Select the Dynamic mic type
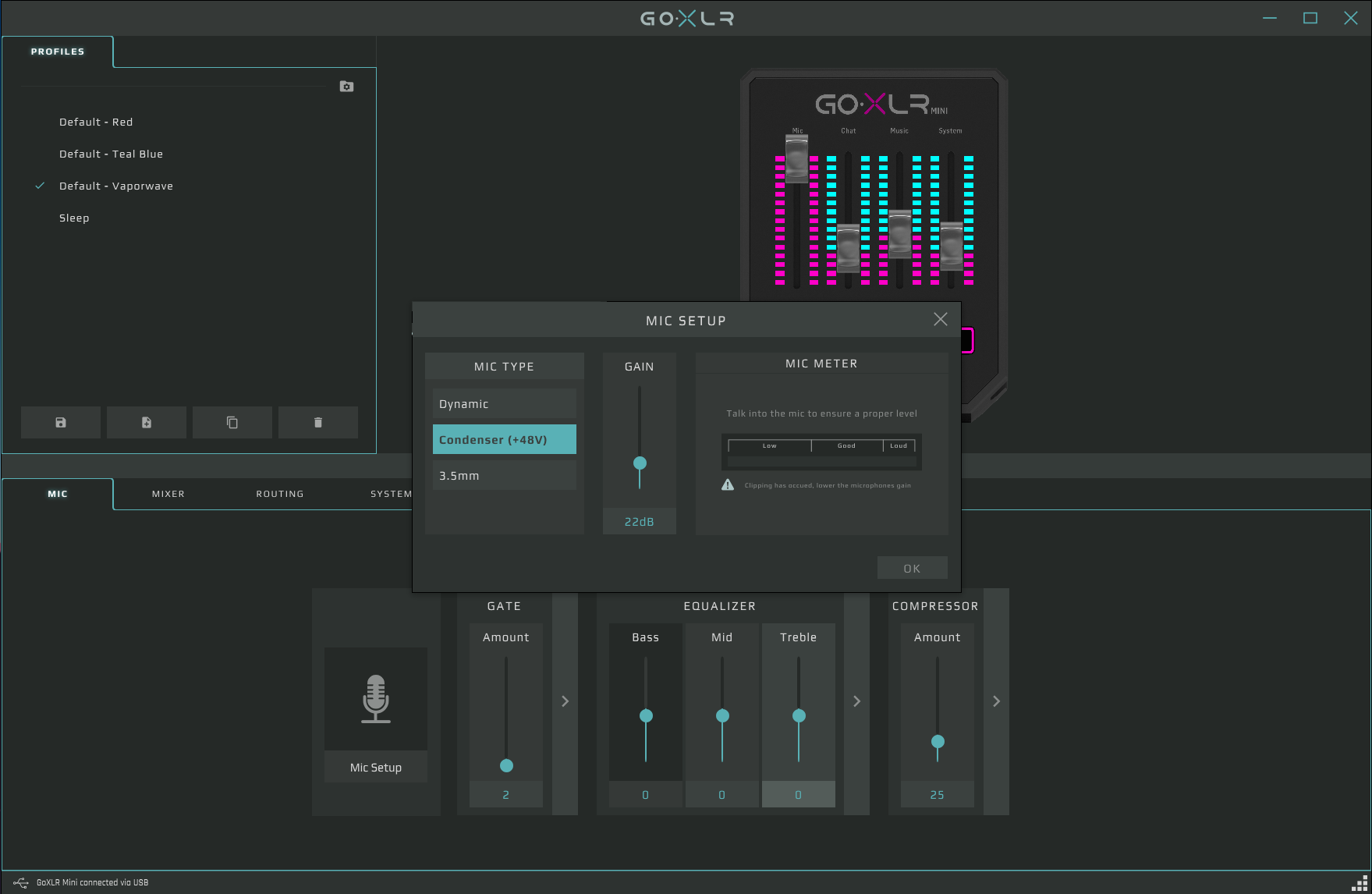The width and height of the screenshot is (1372, 894). (505, 404)
